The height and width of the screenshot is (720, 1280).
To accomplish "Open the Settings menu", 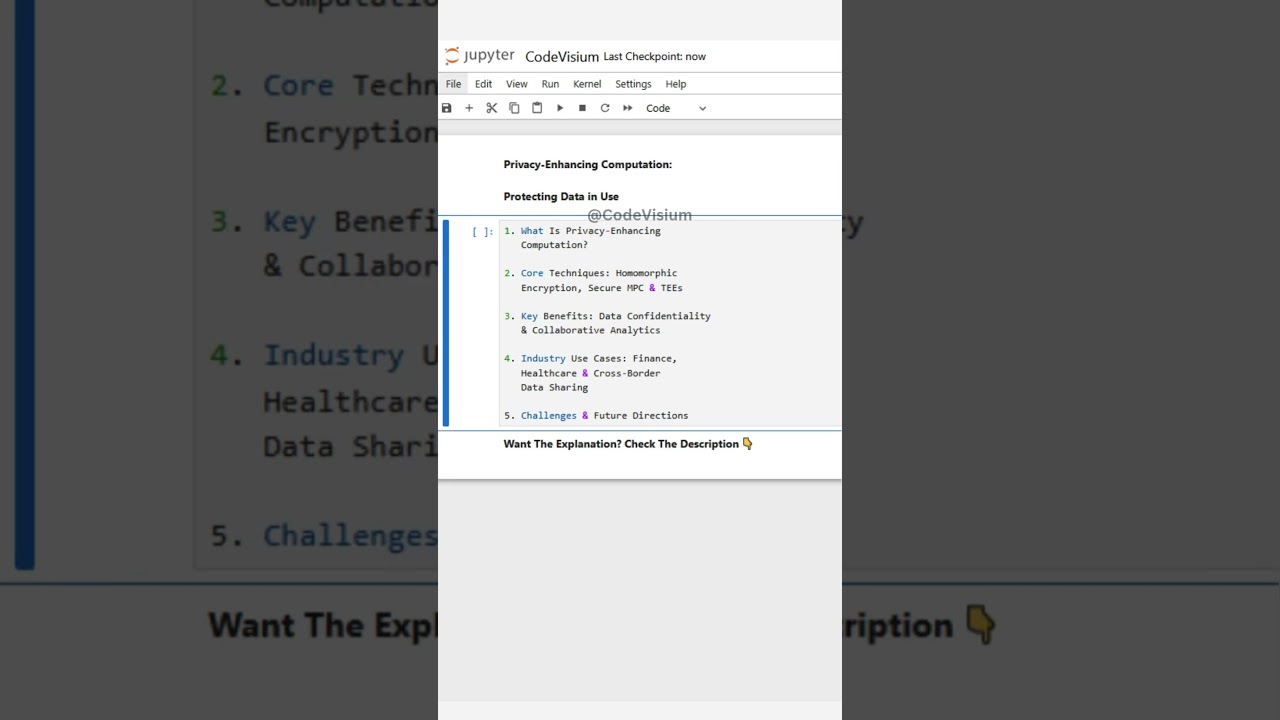I will (633, 84).
